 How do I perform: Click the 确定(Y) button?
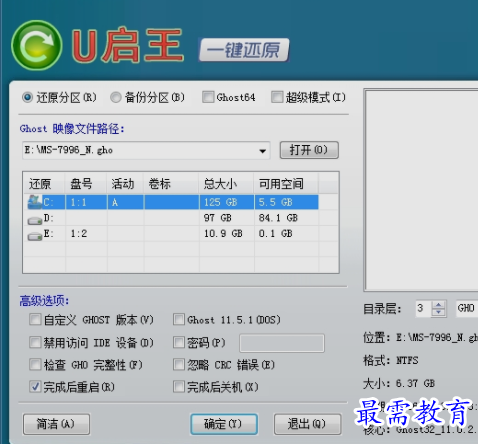(x=224, y=424)
